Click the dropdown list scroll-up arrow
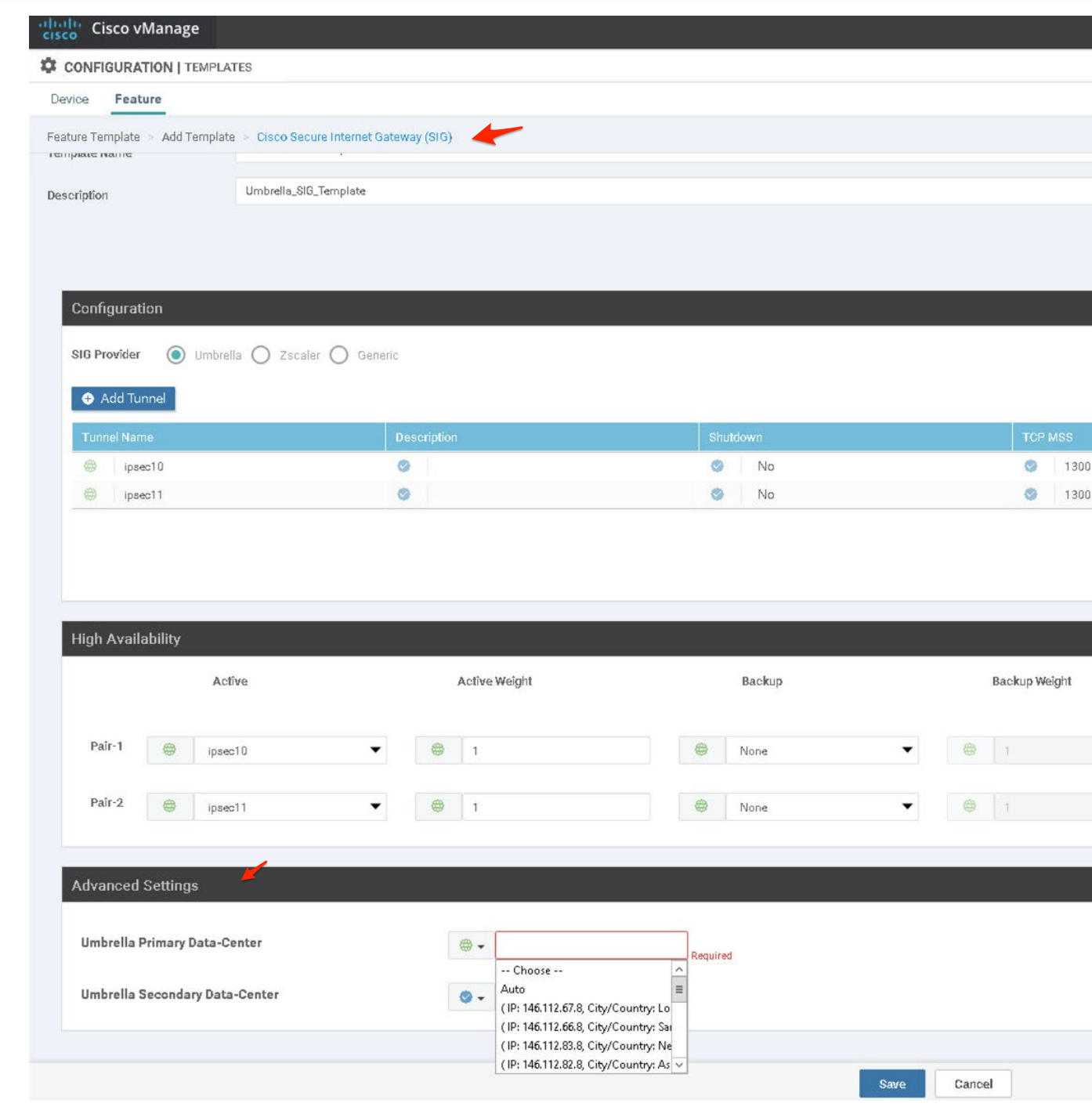This screenshot has width=1092, height=1114. [x=679, y=970]
